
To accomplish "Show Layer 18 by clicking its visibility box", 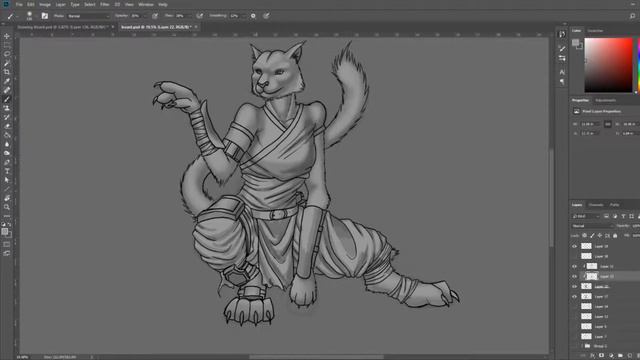I will tap(574, 256).
